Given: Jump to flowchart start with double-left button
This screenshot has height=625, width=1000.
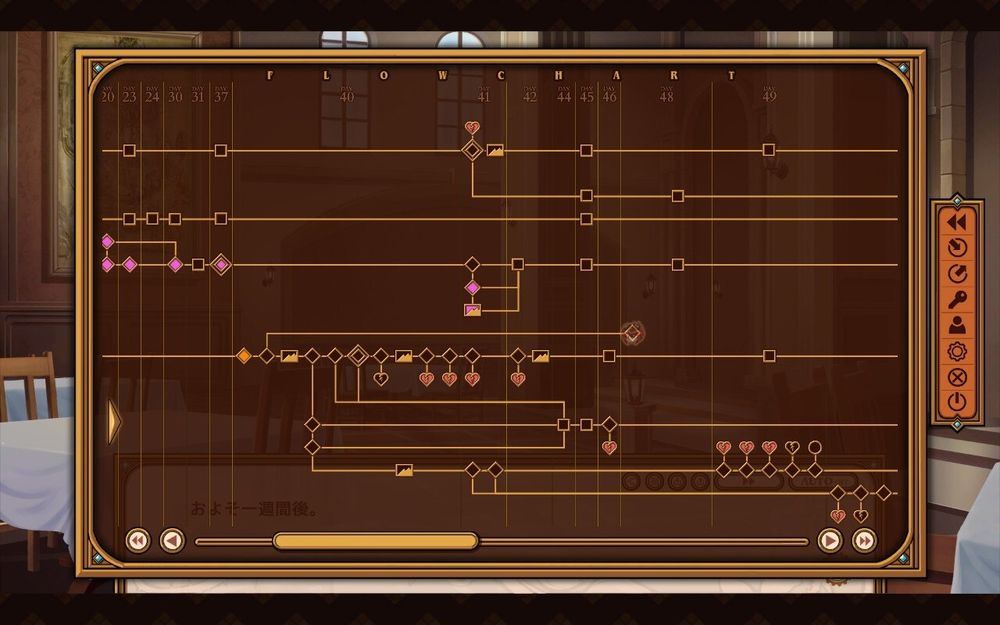Looking at the screenshot, I should coord(137,541).
